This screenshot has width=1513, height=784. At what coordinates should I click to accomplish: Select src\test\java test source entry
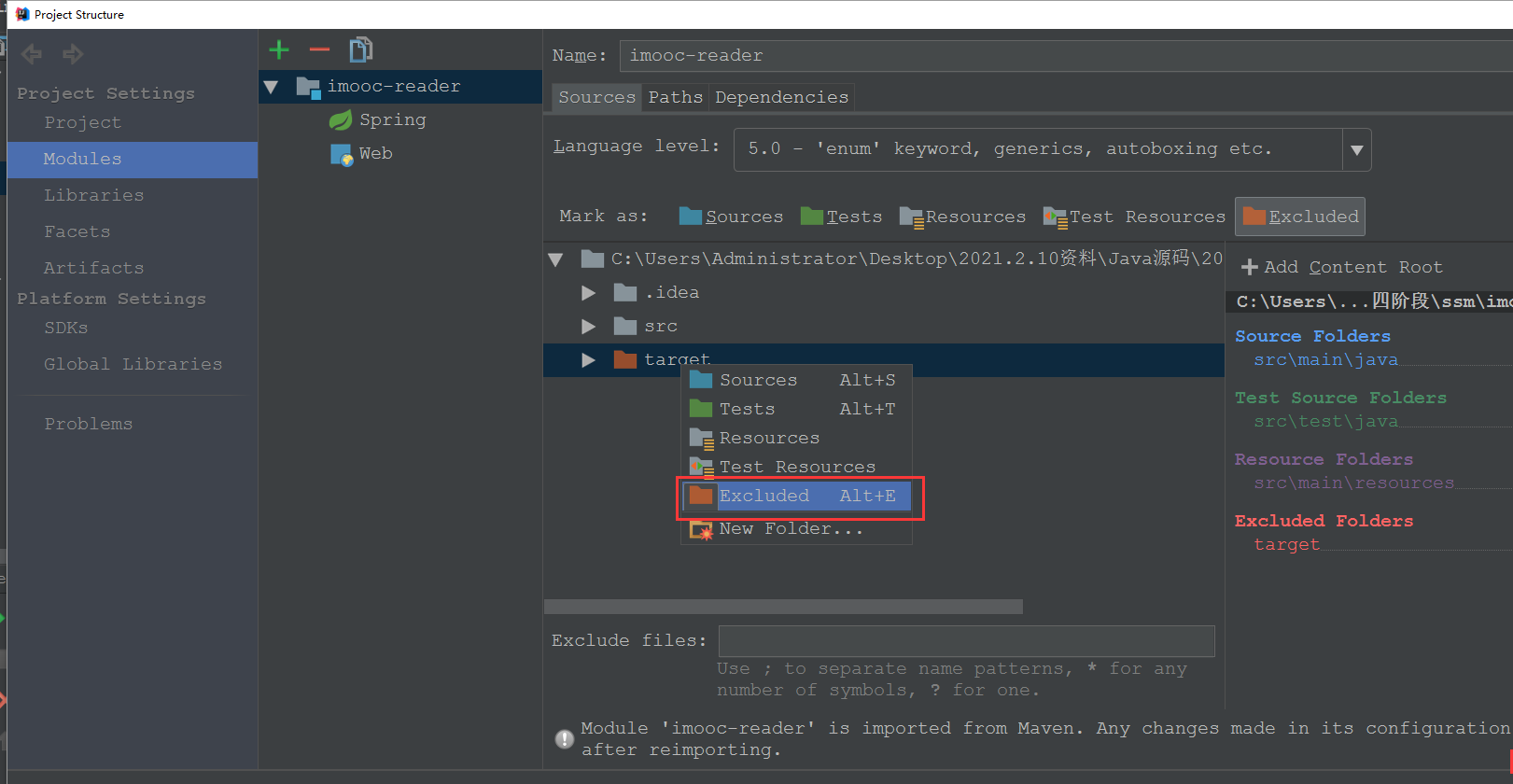1325,421
